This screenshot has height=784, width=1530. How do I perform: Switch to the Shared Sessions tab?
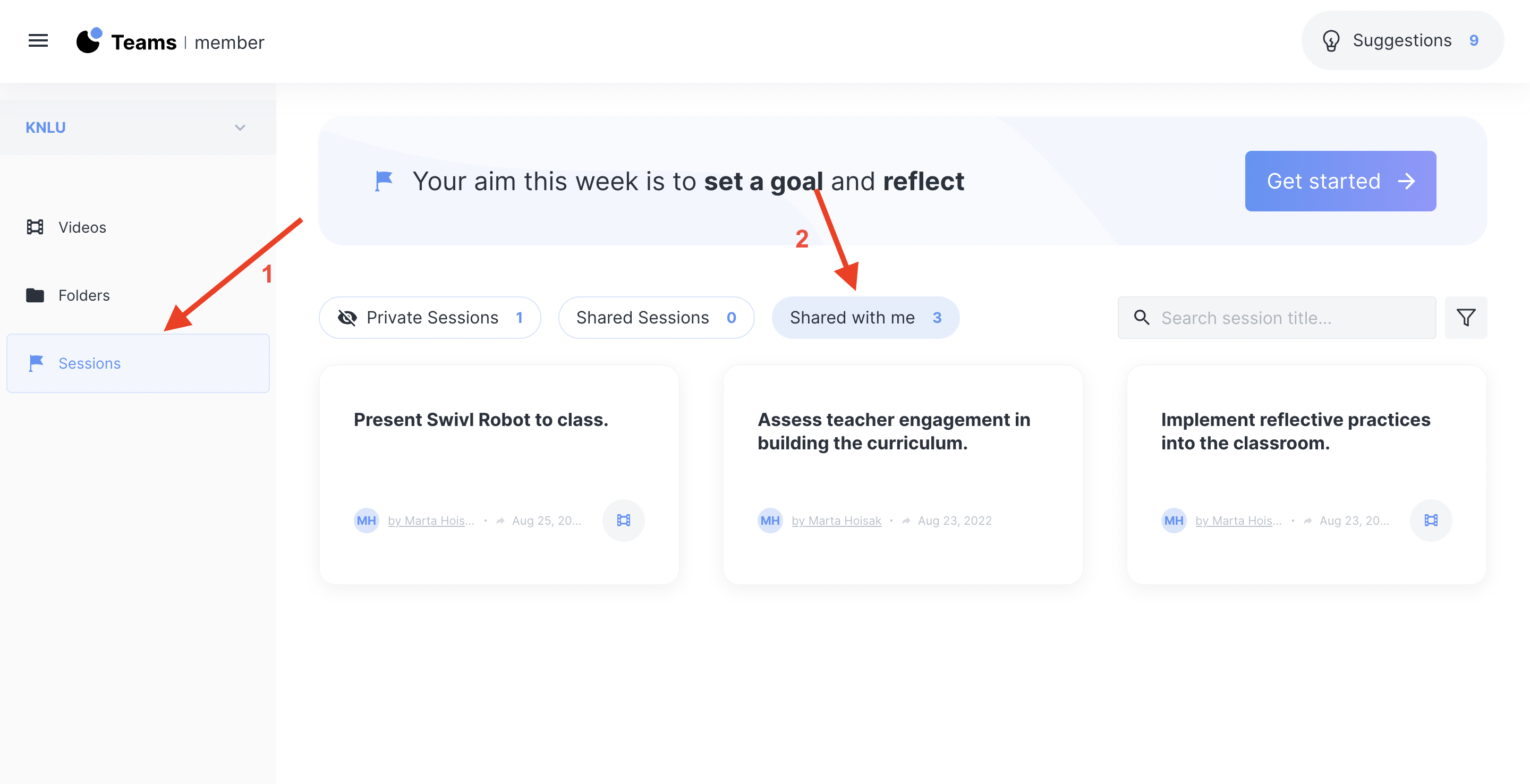click(656, 318)
